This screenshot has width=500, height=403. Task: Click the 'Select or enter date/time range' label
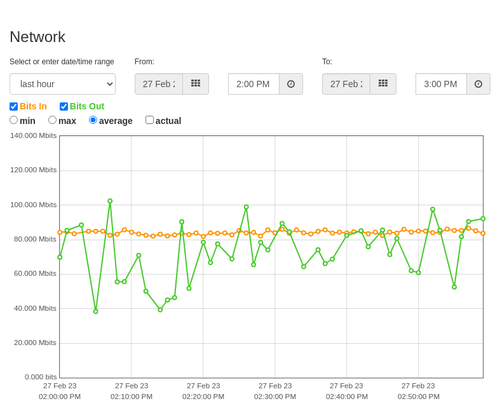62,62
